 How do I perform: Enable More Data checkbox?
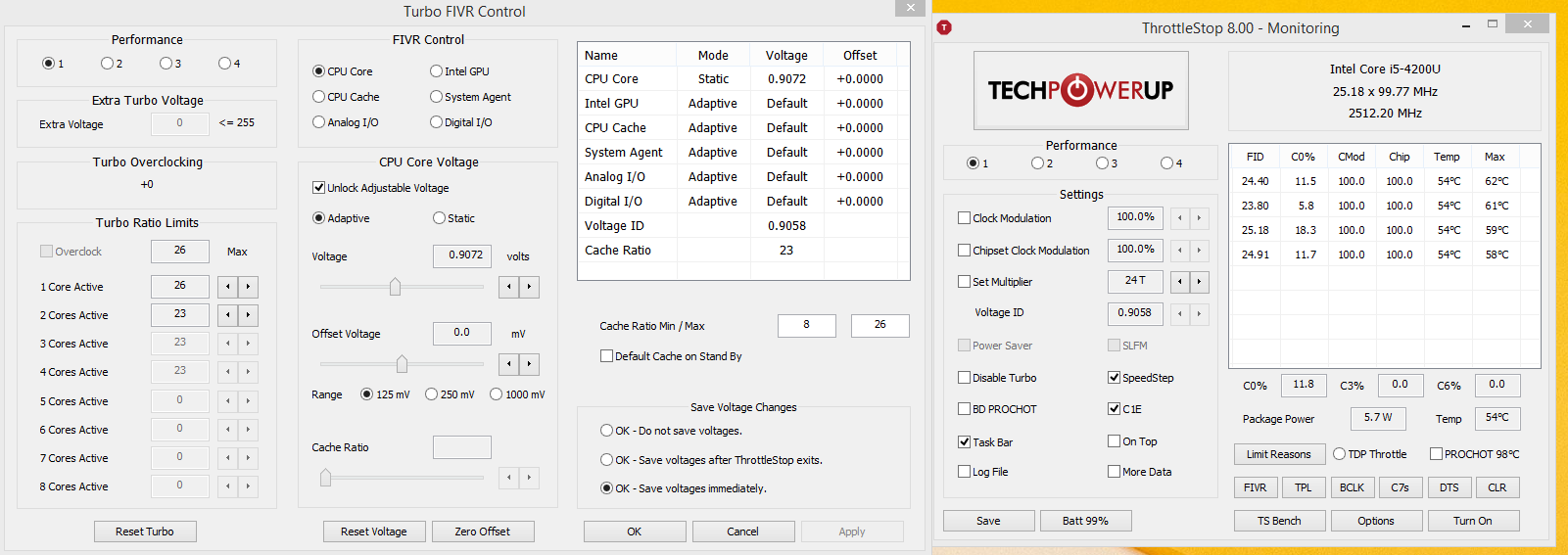1115,472
